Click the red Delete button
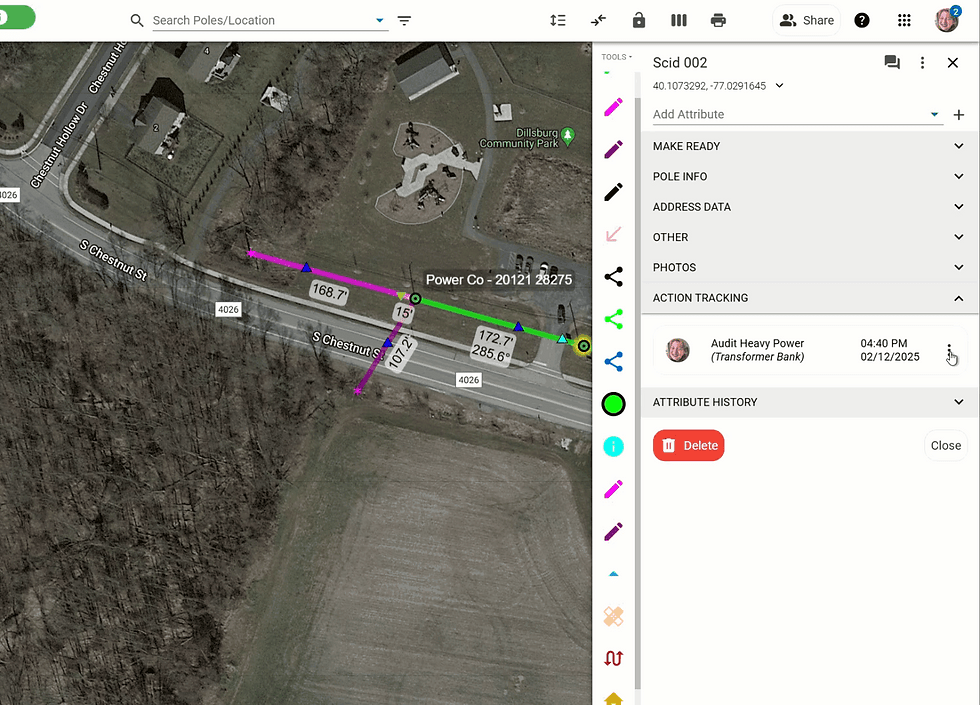 (688, 446)
